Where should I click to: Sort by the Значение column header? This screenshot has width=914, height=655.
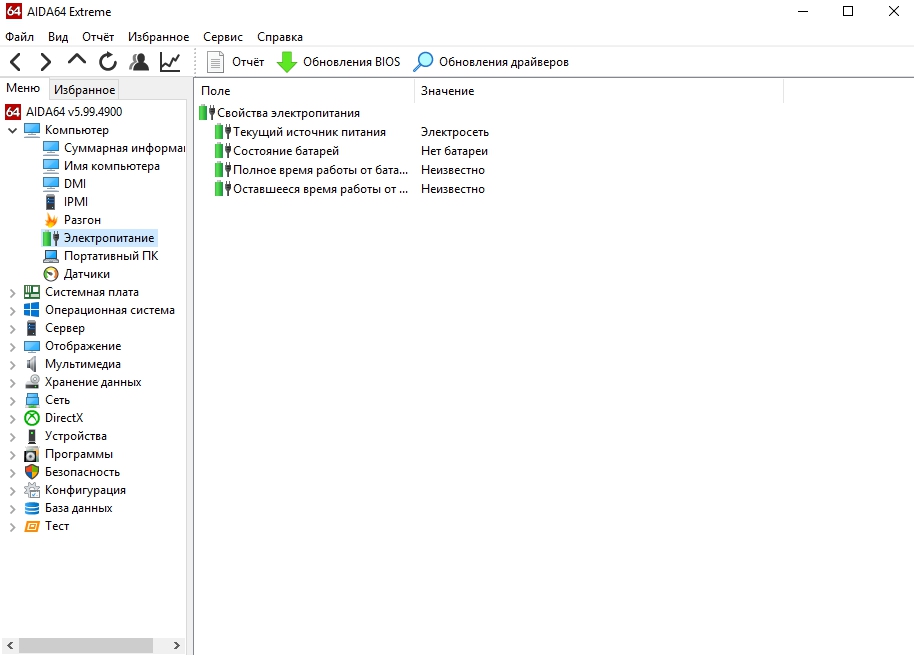pos(599,91)
